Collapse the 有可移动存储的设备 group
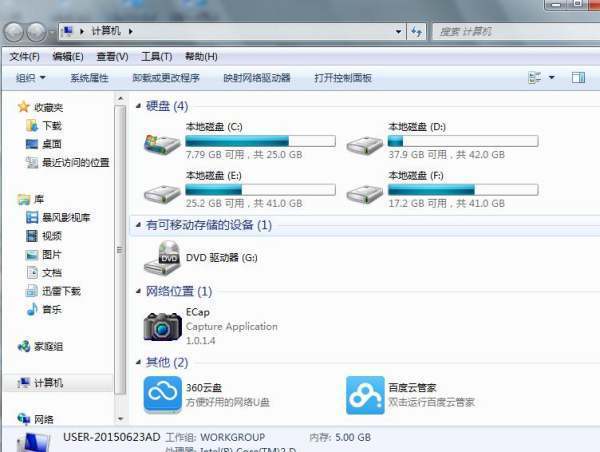Screen dimensions: 600x452 click(x=138, y=225)
